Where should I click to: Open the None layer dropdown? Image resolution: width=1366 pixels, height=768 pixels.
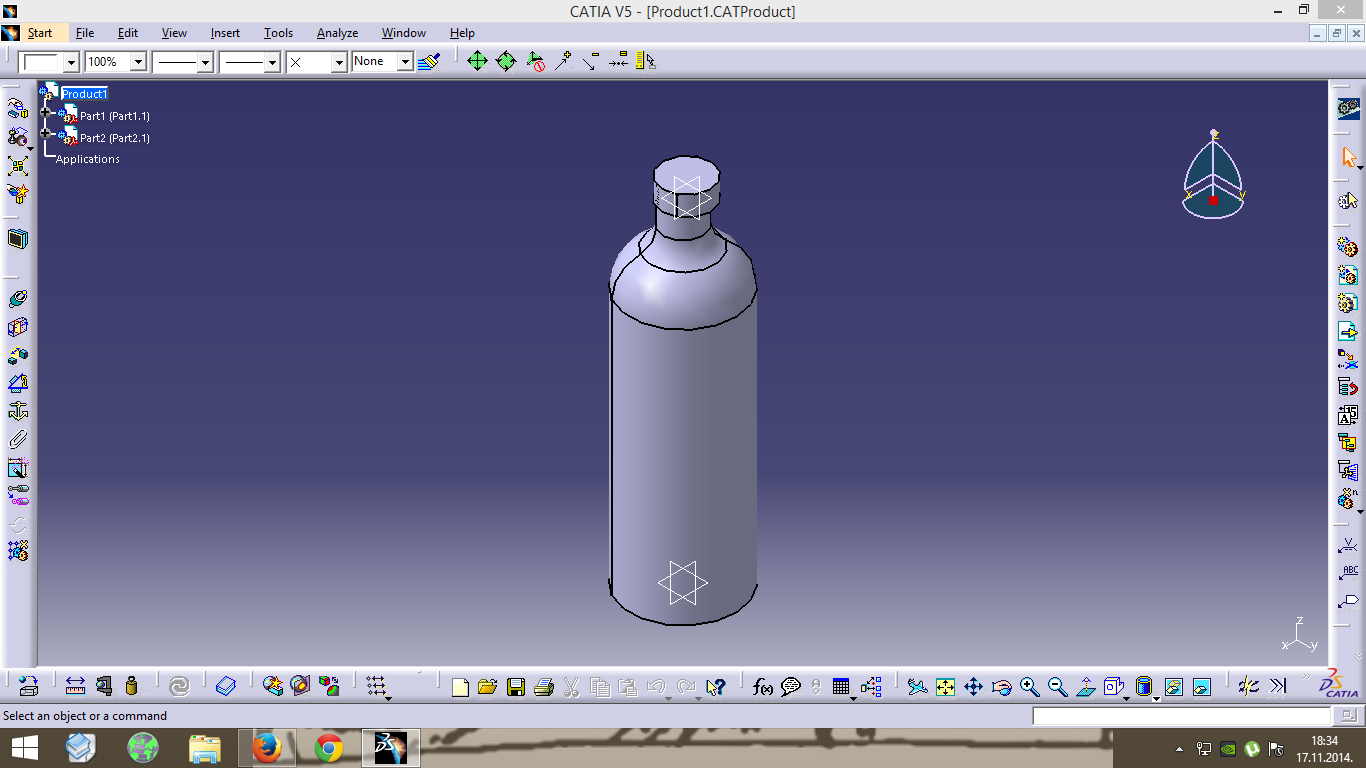405,62
